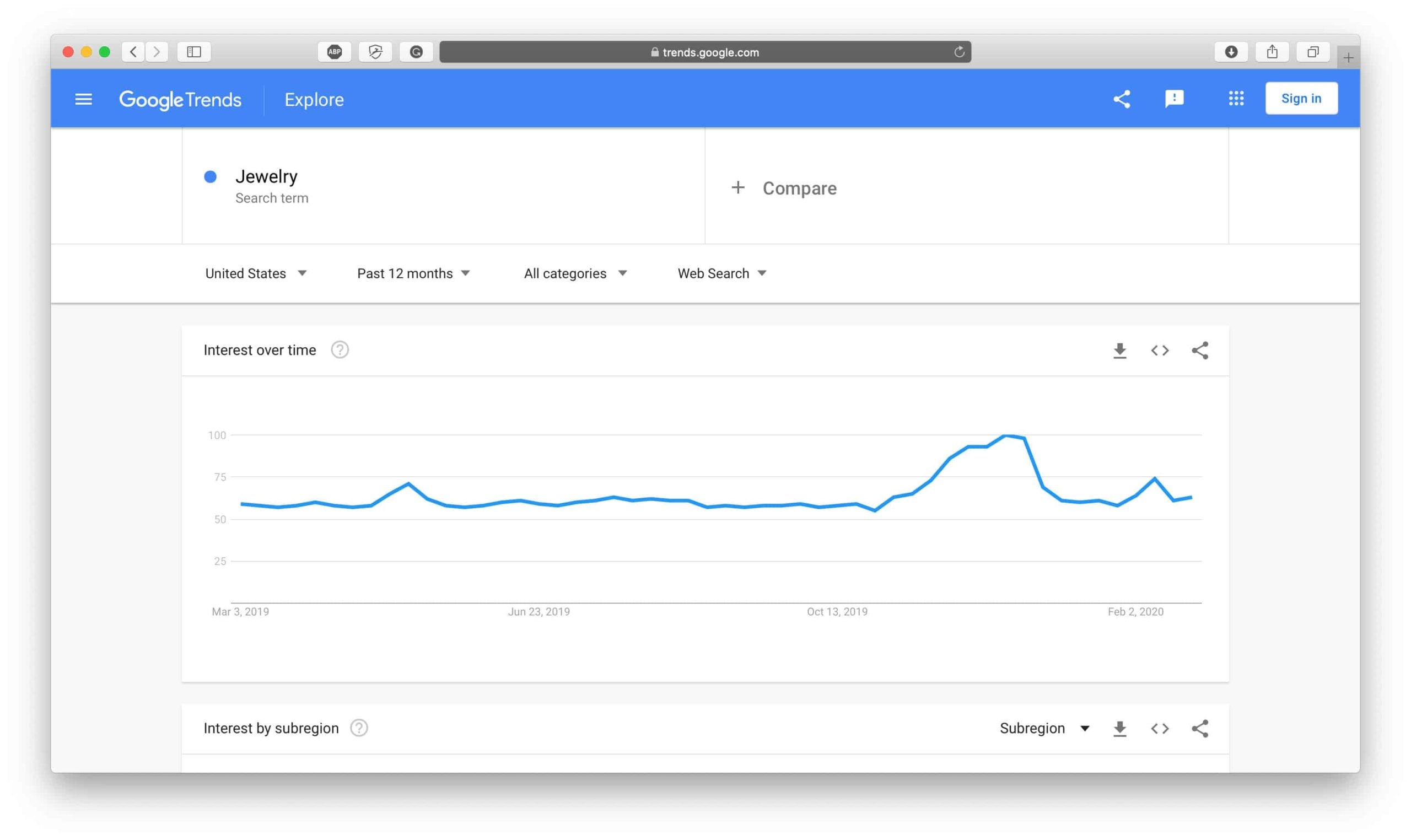The width and height of the screenshot is (1411, 840).
Task: Click the Google Trends Explore menu item
Action: coord(314,98)
